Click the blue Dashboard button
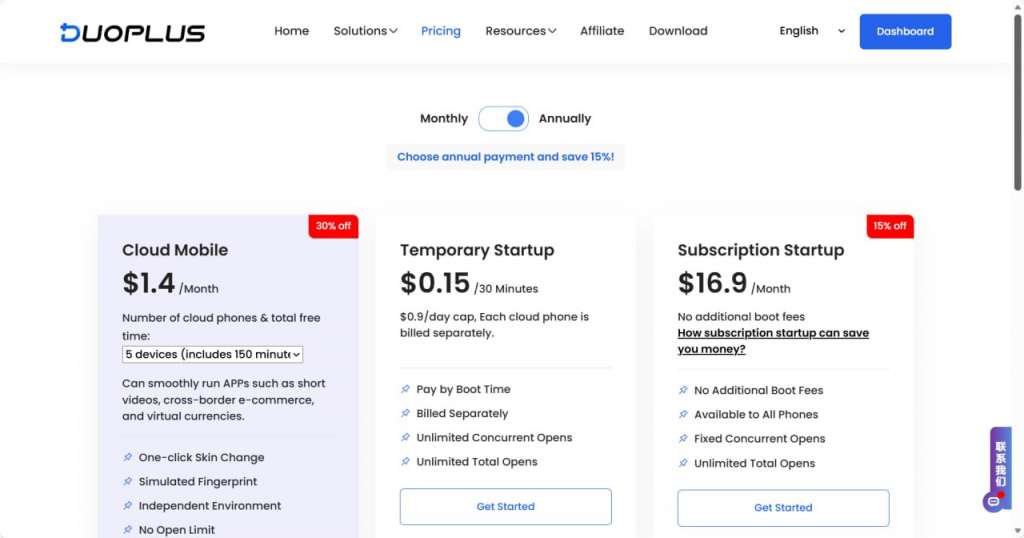Image resolution: width=1024 pixels, height=538 pixels. click(x=905, y=32)
